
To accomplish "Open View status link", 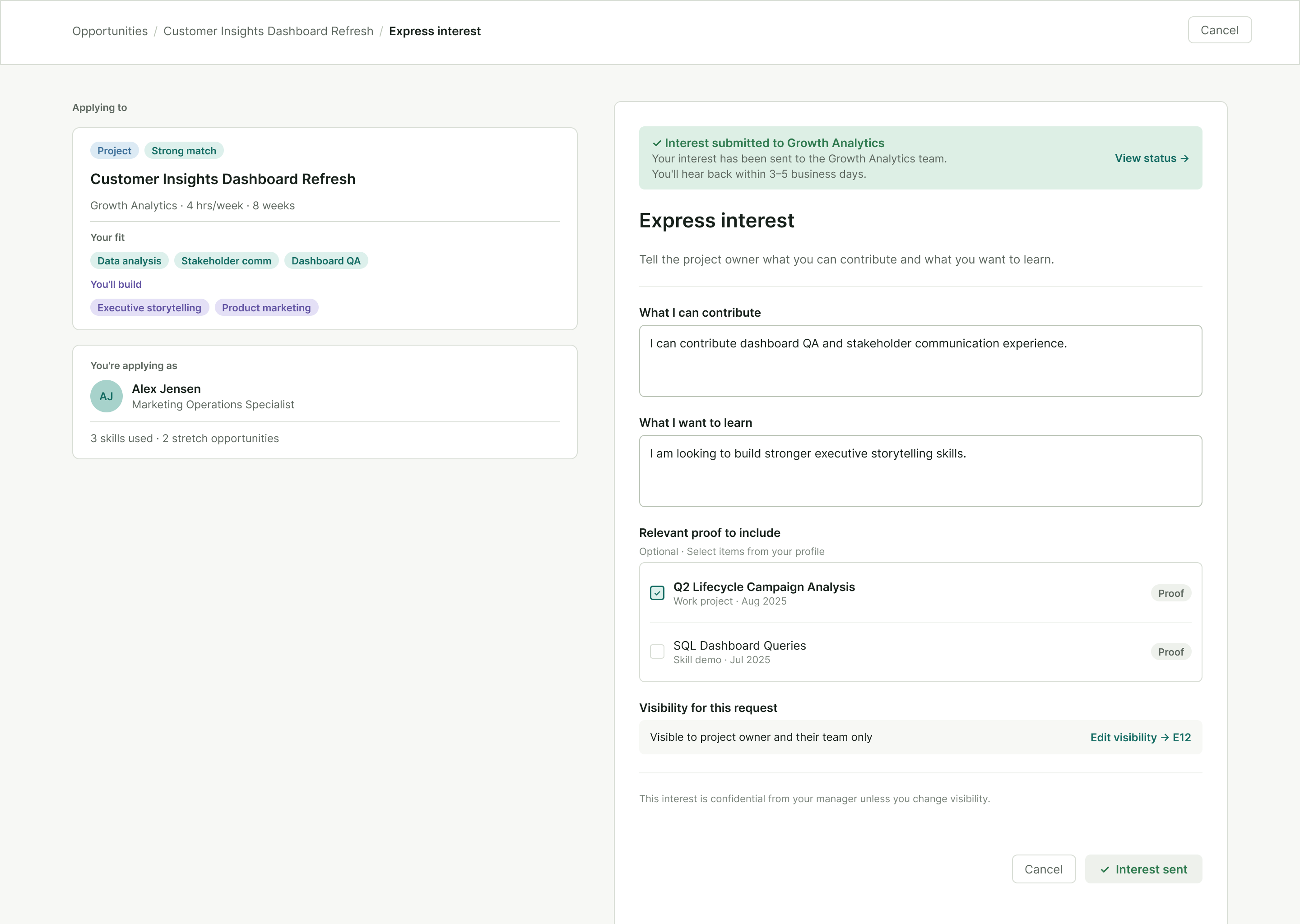I will tap(1151, 158).
